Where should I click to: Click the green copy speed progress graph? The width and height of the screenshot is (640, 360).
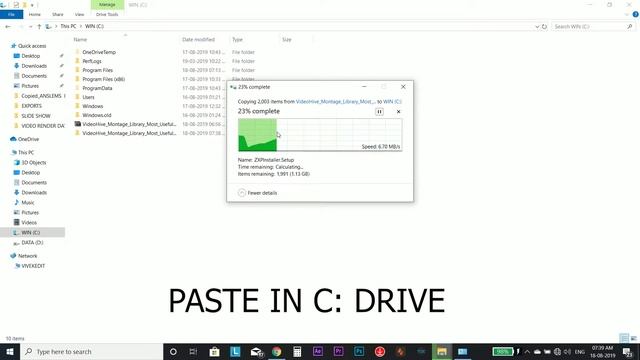pyautogui.click(x=320, y=135)
